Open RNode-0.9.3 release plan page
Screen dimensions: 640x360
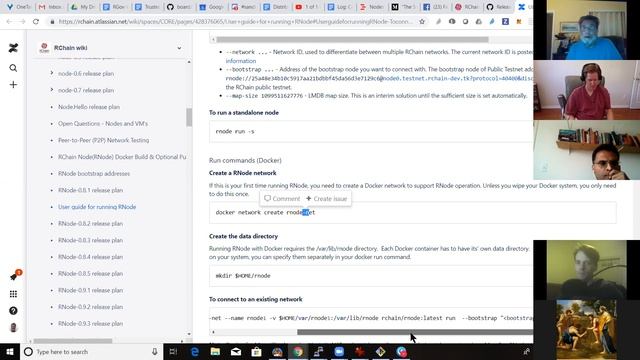[91, 324]
